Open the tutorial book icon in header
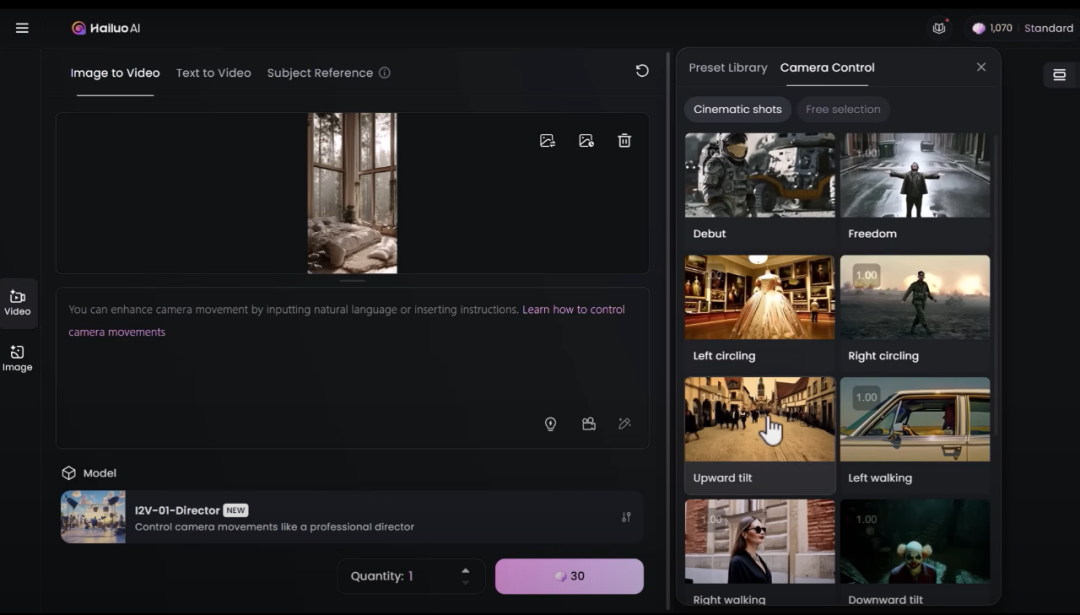This screenshot has height=615, width=1080. [939, 28]
